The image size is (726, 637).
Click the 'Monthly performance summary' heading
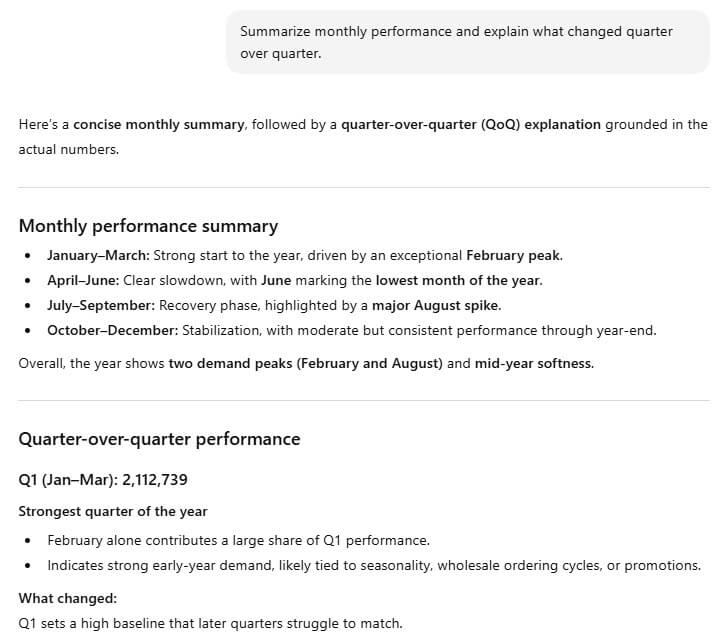[x=148, y=226]
